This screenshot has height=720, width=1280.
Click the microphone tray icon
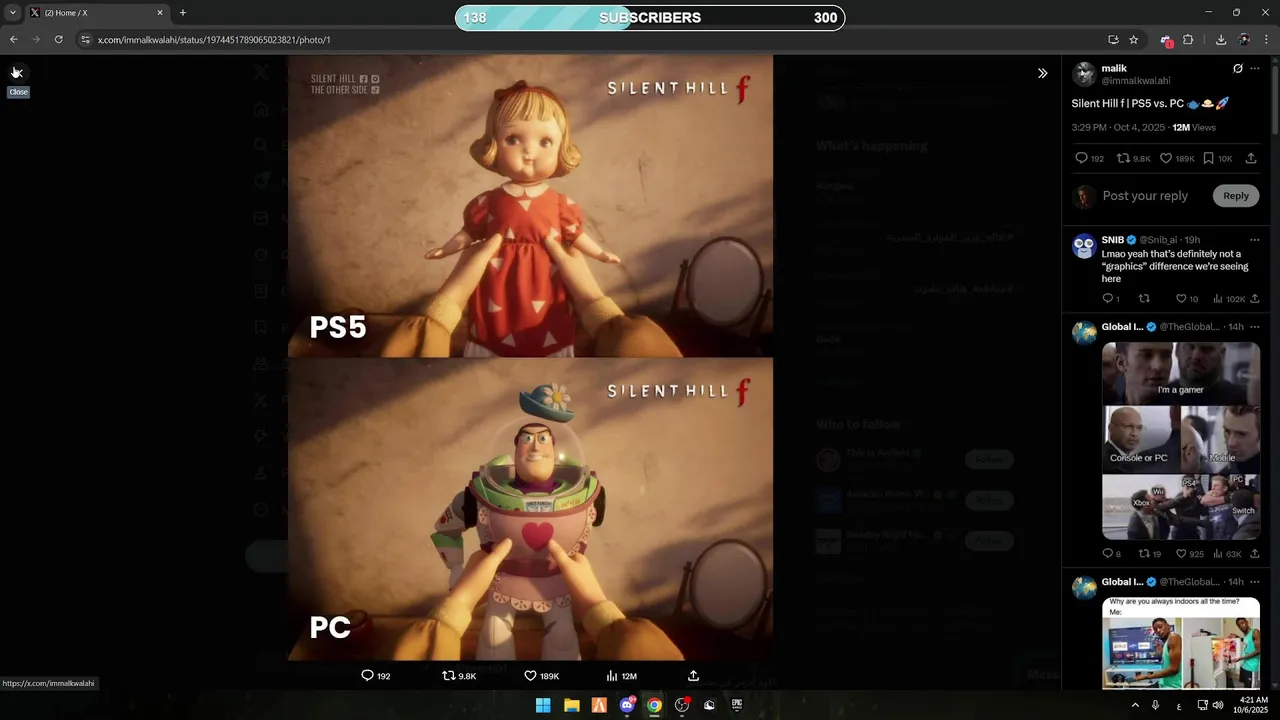tap(1156, 705)
